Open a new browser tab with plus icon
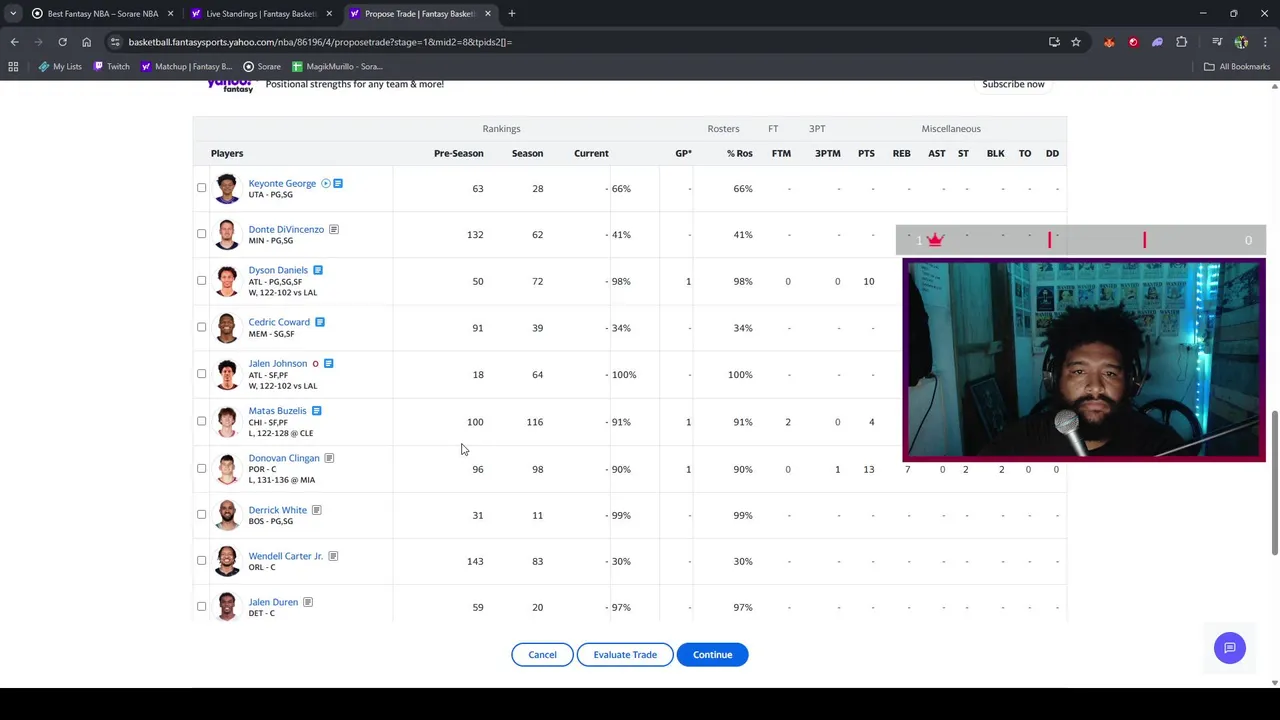 tap(512, 14)
